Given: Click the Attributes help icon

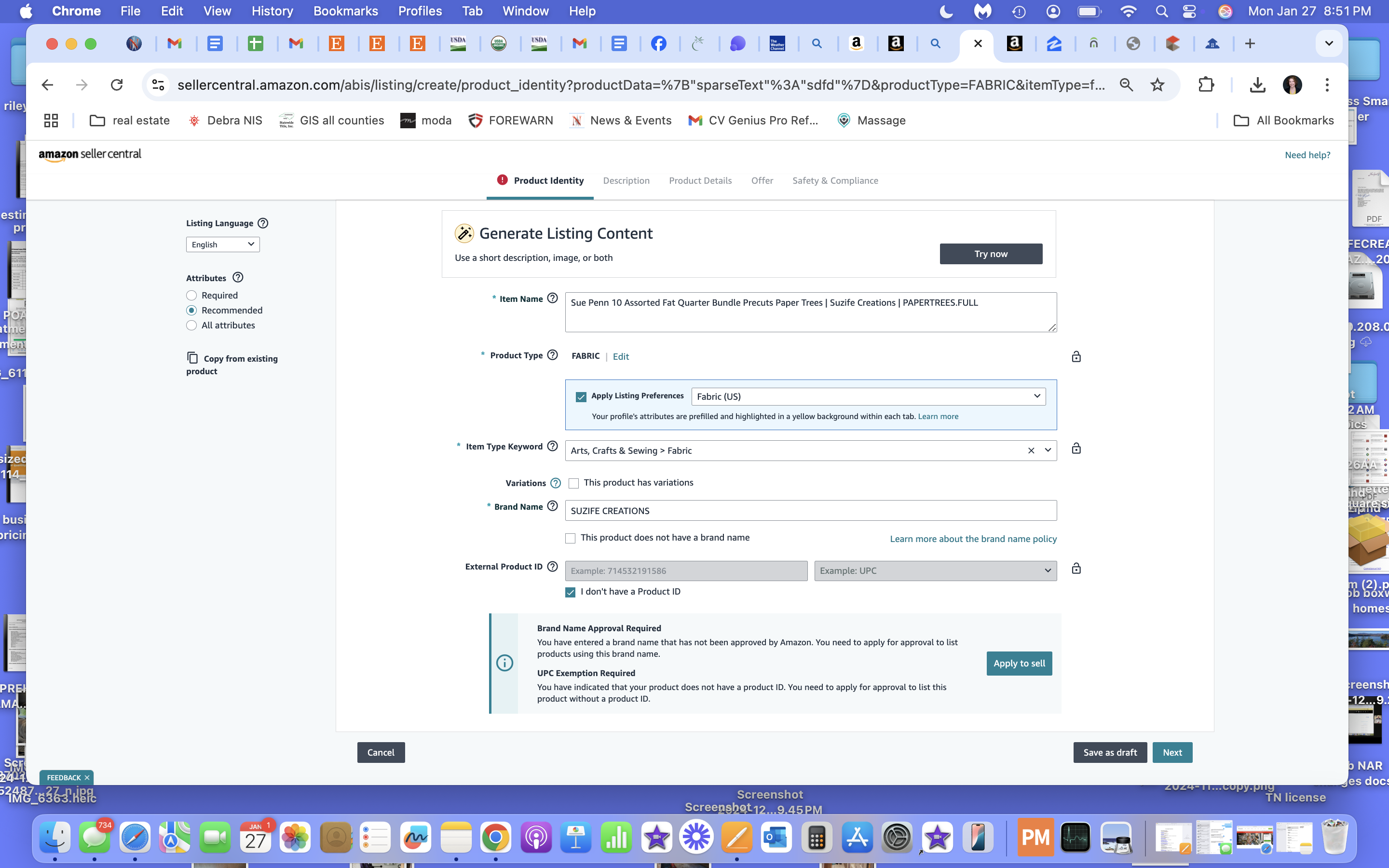Looking at the screenshot, I should pyautogui.click(x=238, y=277).
